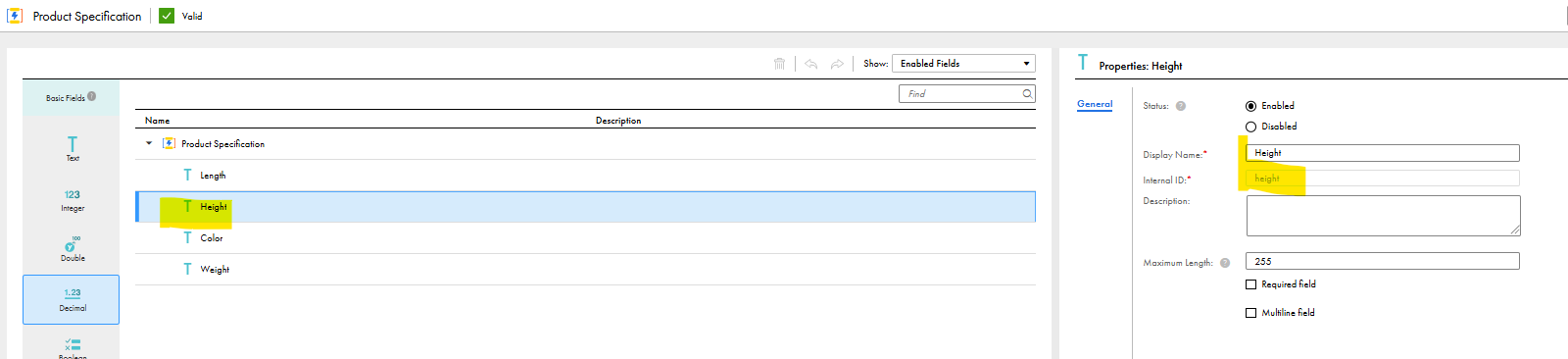Select the Text field type in palette
Image resolution: width=1568 pixels, height=359 pixels.
click(73, 149)
